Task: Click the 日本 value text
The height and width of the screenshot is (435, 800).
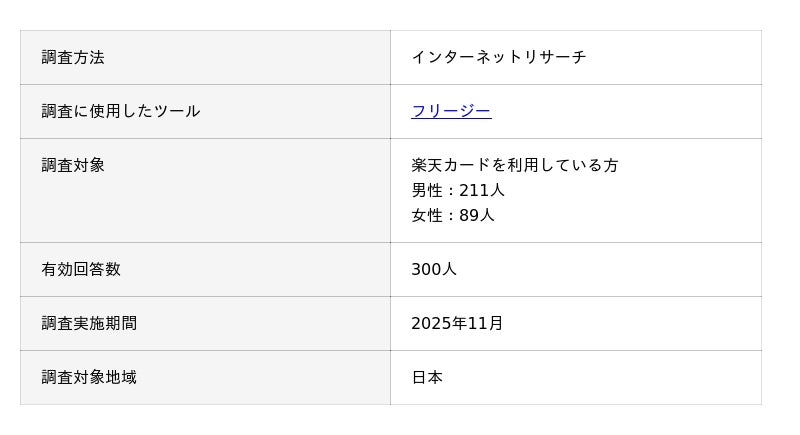Action: [427, 377]
